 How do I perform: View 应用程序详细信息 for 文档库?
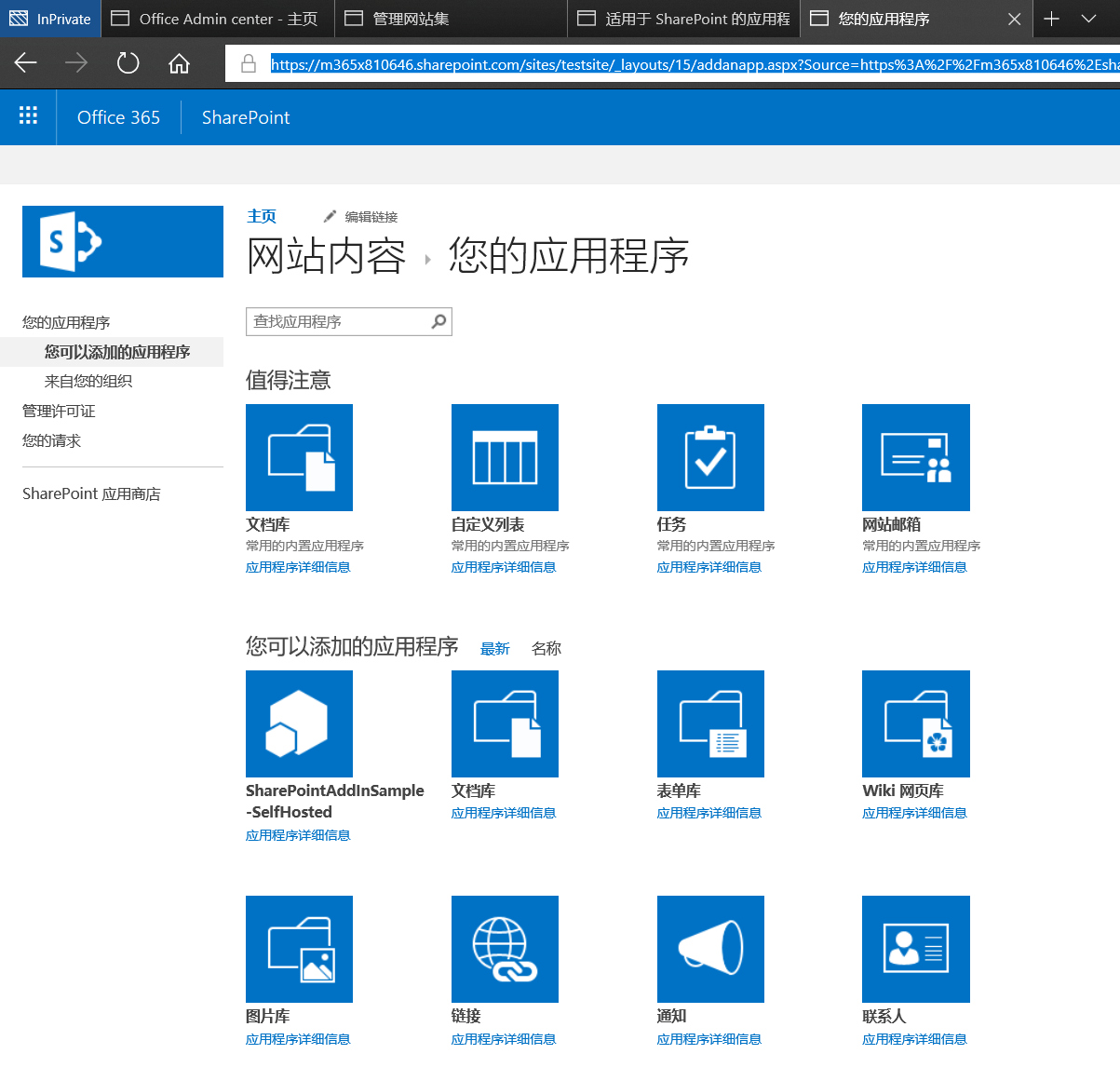[298, 566]
